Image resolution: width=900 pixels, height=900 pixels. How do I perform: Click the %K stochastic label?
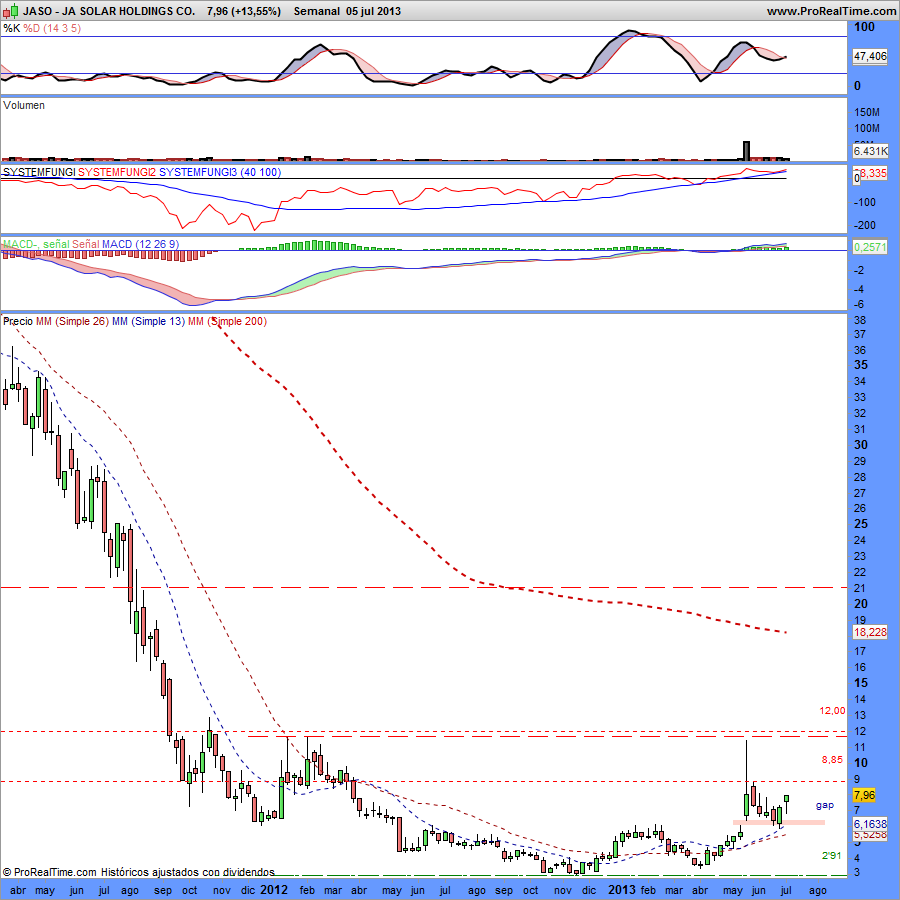click(11, 28)
